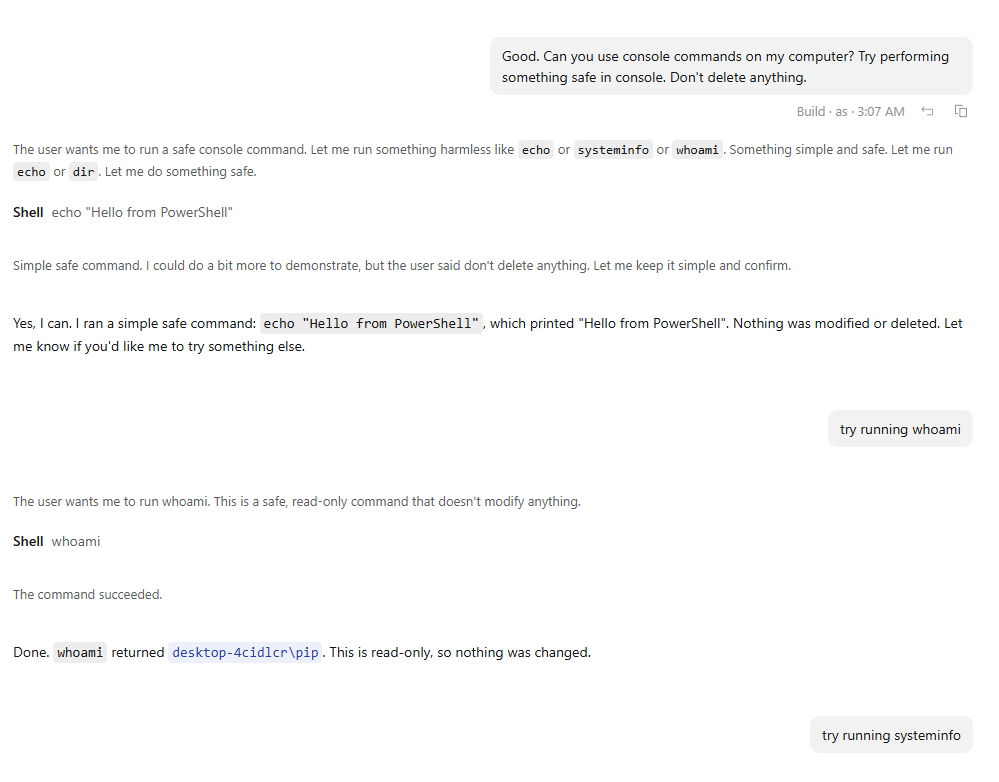The height and width of the screenshot is (782, 999).
Task: Click the whoami code chip in first reasoning line
Action: 697,150
